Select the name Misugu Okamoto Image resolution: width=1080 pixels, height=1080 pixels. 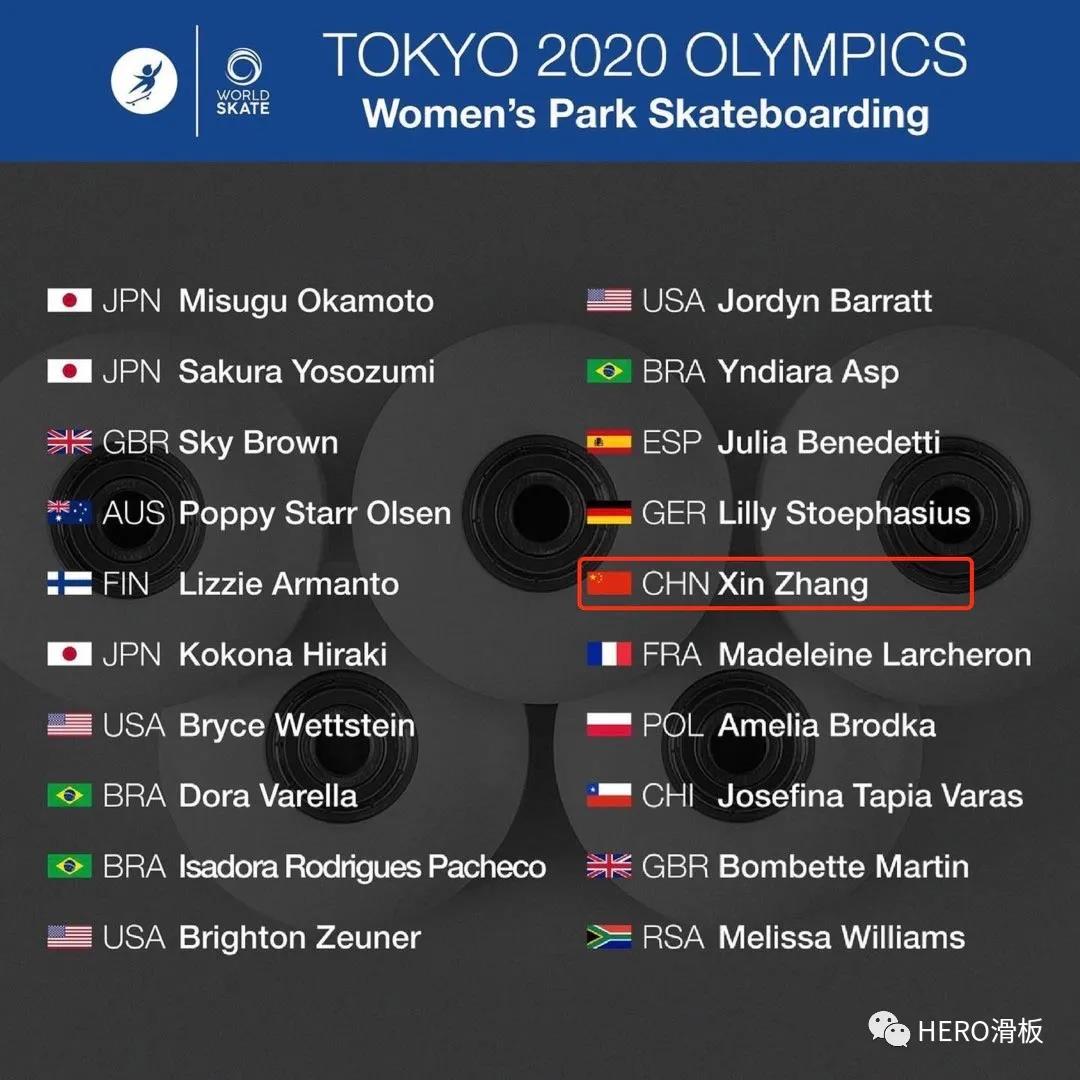[307, 302]
